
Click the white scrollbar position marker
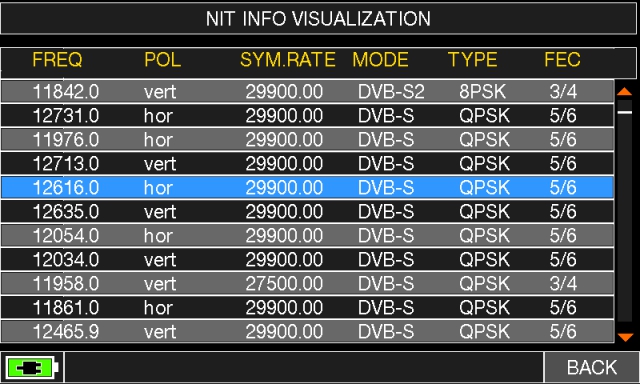click(x=624, y=112)
